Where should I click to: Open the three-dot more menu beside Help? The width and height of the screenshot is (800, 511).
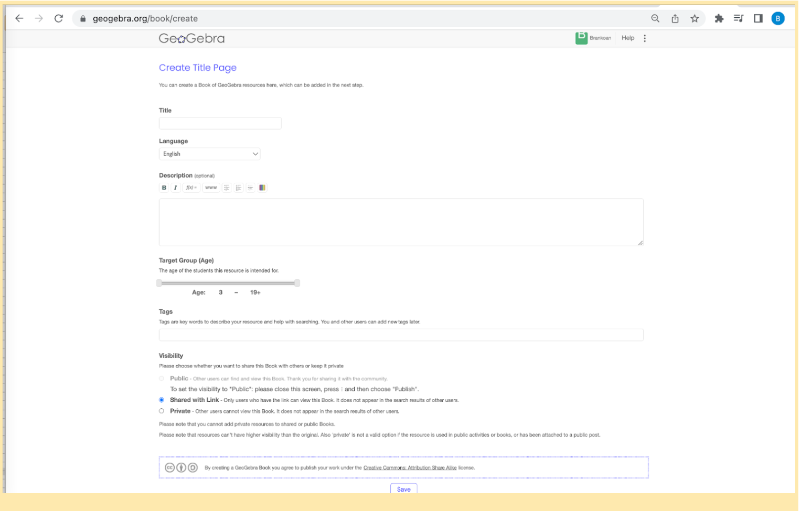645,38
